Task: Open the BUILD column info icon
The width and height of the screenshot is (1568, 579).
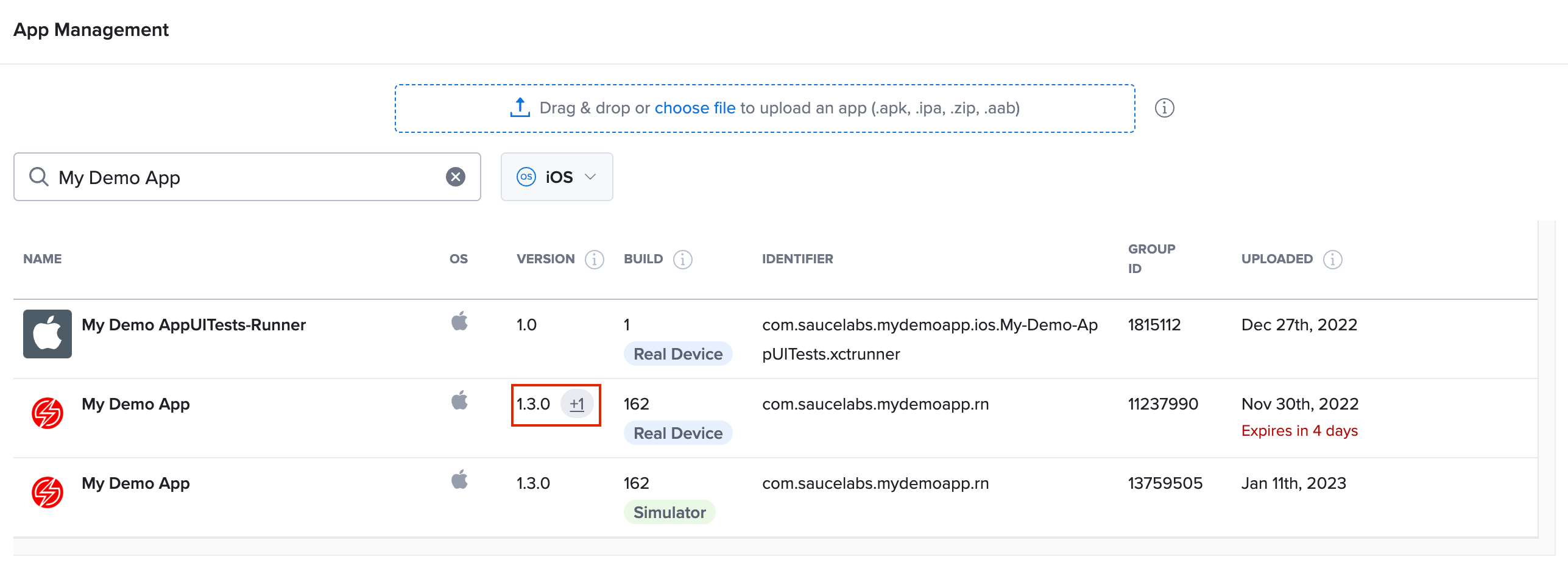Action: 682,259
